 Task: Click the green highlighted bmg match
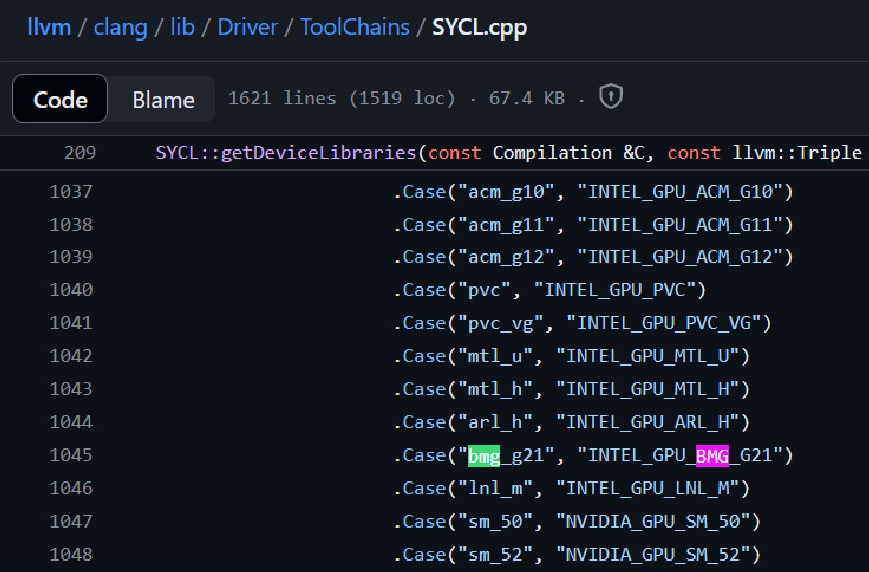(x=484, y=456)
